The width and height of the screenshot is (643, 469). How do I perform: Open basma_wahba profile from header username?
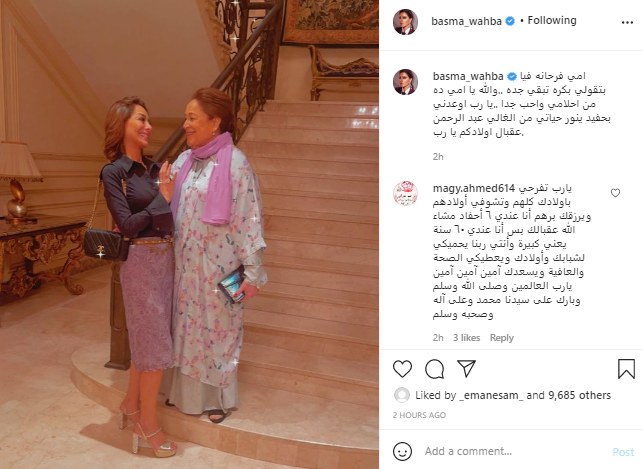[466, 21]
